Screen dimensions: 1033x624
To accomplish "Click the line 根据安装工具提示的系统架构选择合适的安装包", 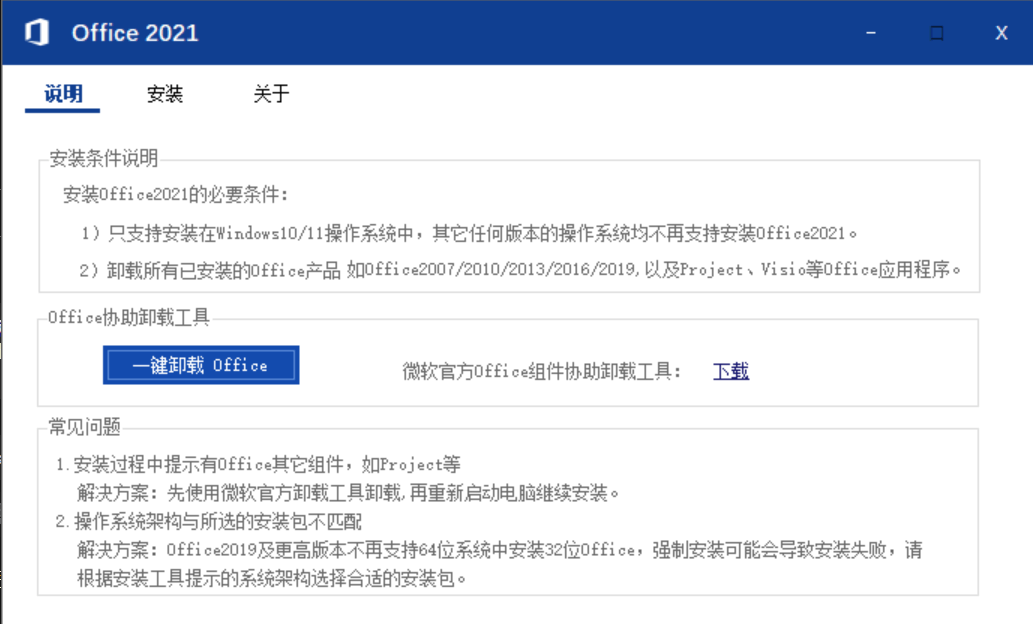I will (272, 579).
